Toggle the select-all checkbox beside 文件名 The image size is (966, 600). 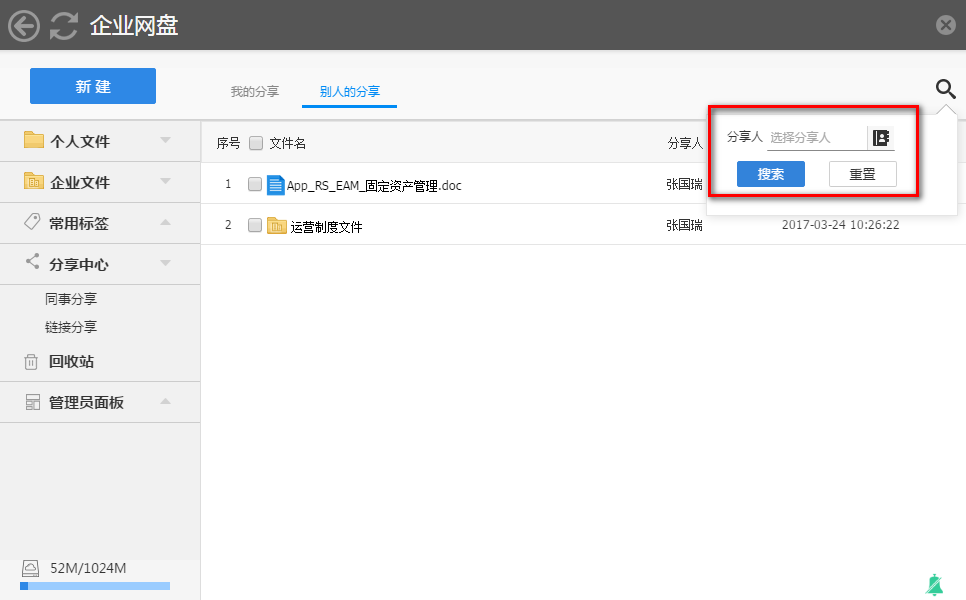pos(256,143)
